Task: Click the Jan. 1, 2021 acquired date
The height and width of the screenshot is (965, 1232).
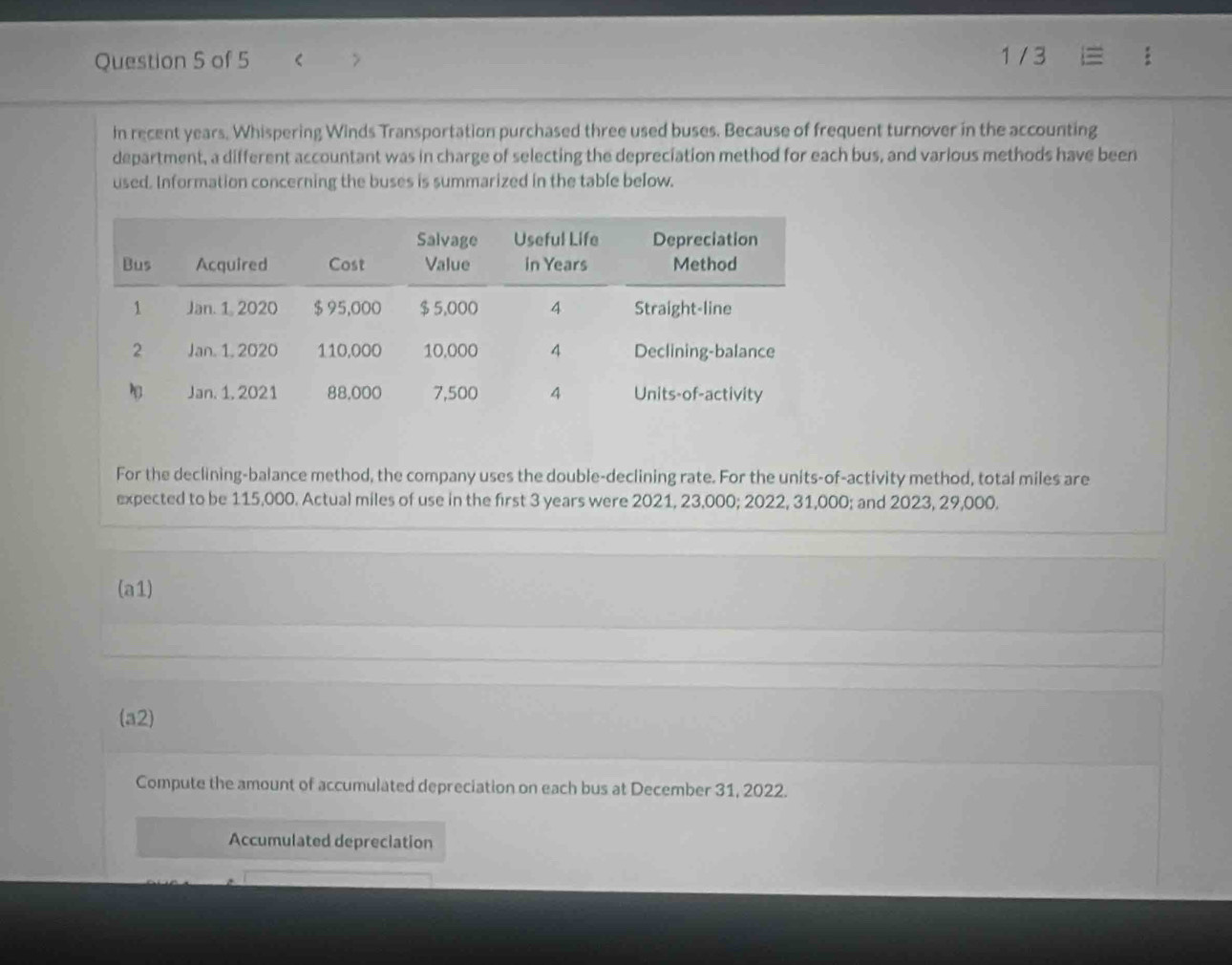Action: pyautogui.click(x=232, y=393)
